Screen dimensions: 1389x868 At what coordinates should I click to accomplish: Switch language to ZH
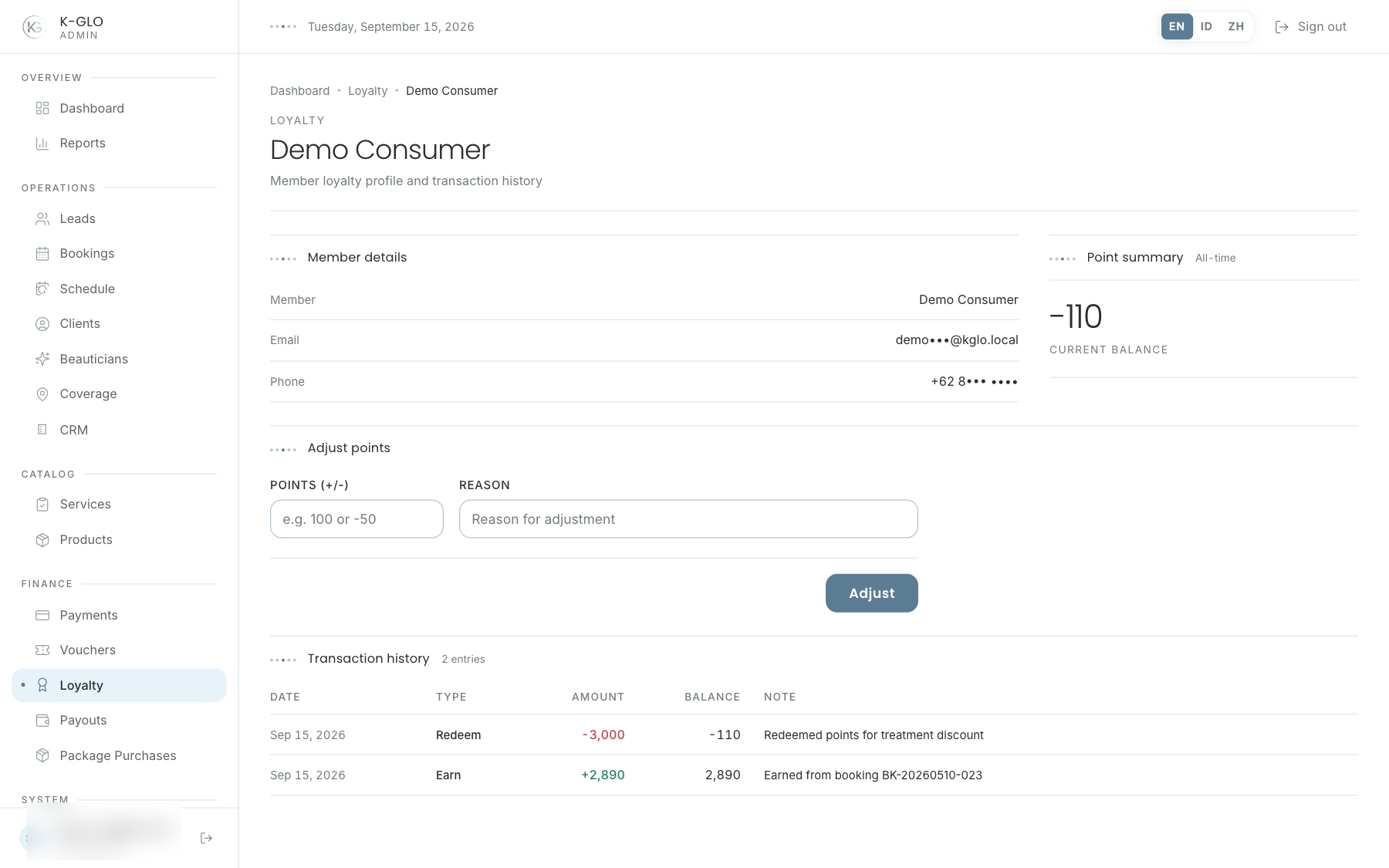pos(1236,26)
